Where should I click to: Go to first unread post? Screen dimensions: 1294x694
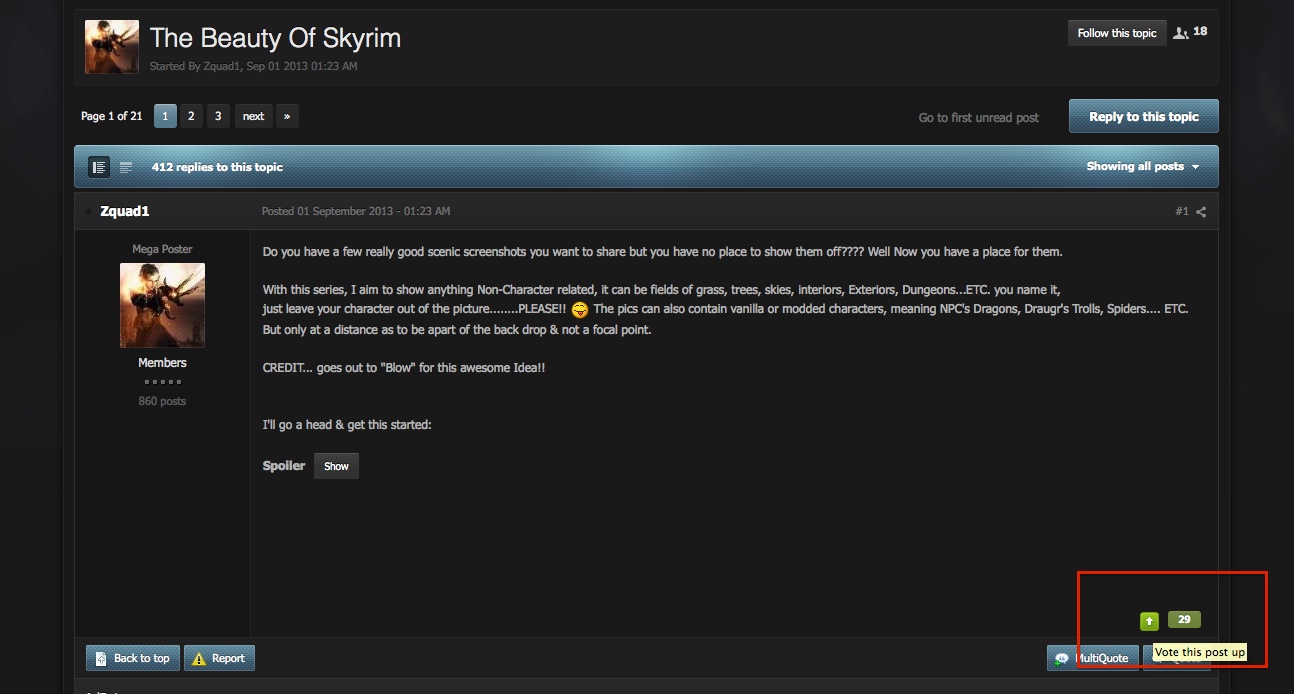pyautogui.click(x=979, y=118)
